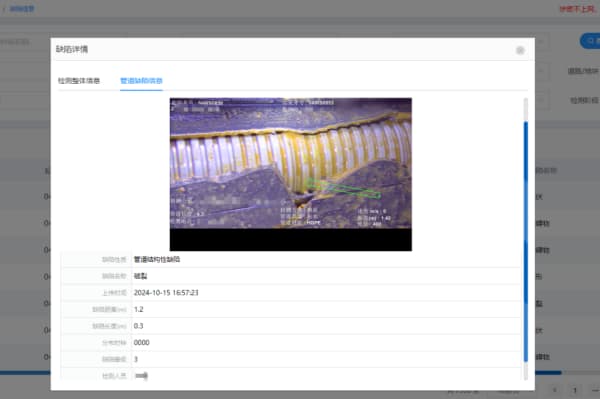Screen dimensions: 600x399
Task: Select the 管道缺陷信息 tab
Action: tap(141, 81)
